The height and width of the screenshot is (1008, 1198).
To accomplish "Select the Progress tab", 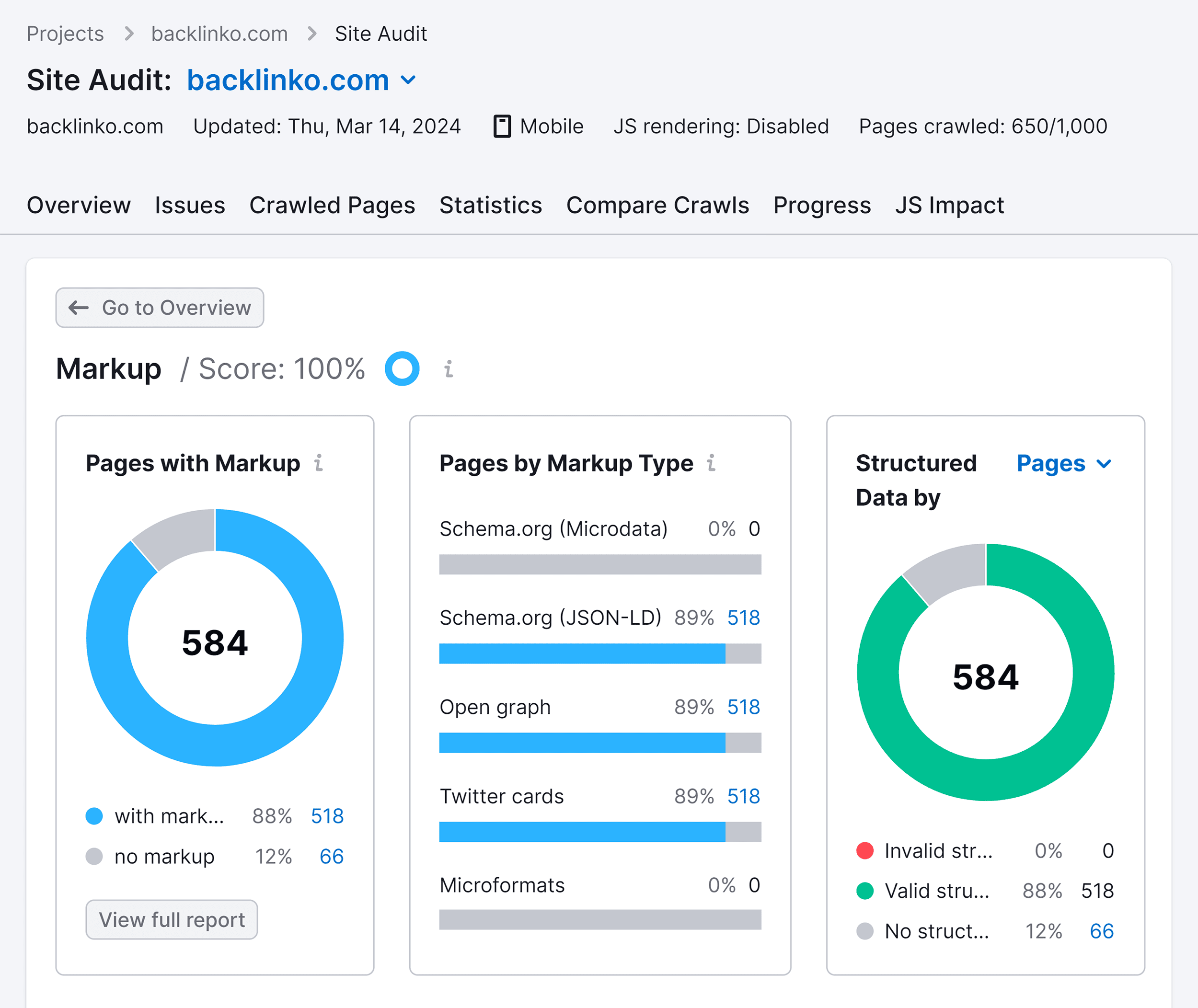I will click(822, 205).
